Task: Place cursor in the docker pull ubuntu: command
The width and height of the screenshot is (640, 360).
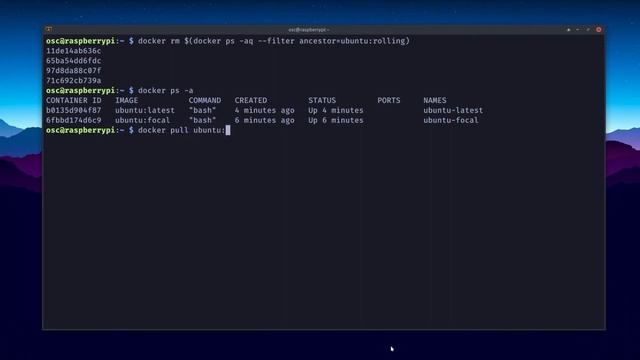Action: 181,130
